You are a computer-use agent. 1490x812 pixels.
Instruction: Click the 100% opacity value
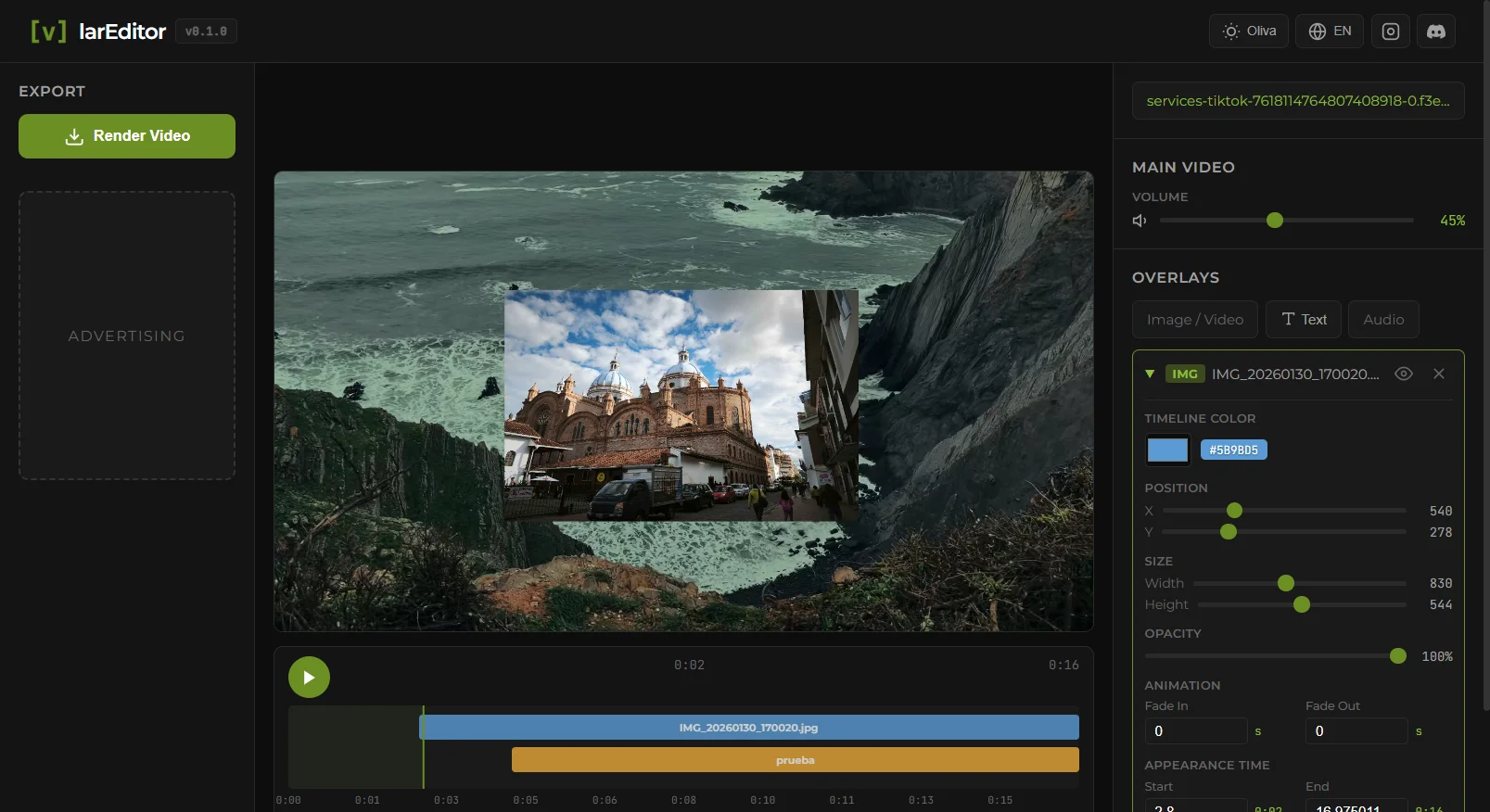pyautogui.click(x=1437, y=657)
